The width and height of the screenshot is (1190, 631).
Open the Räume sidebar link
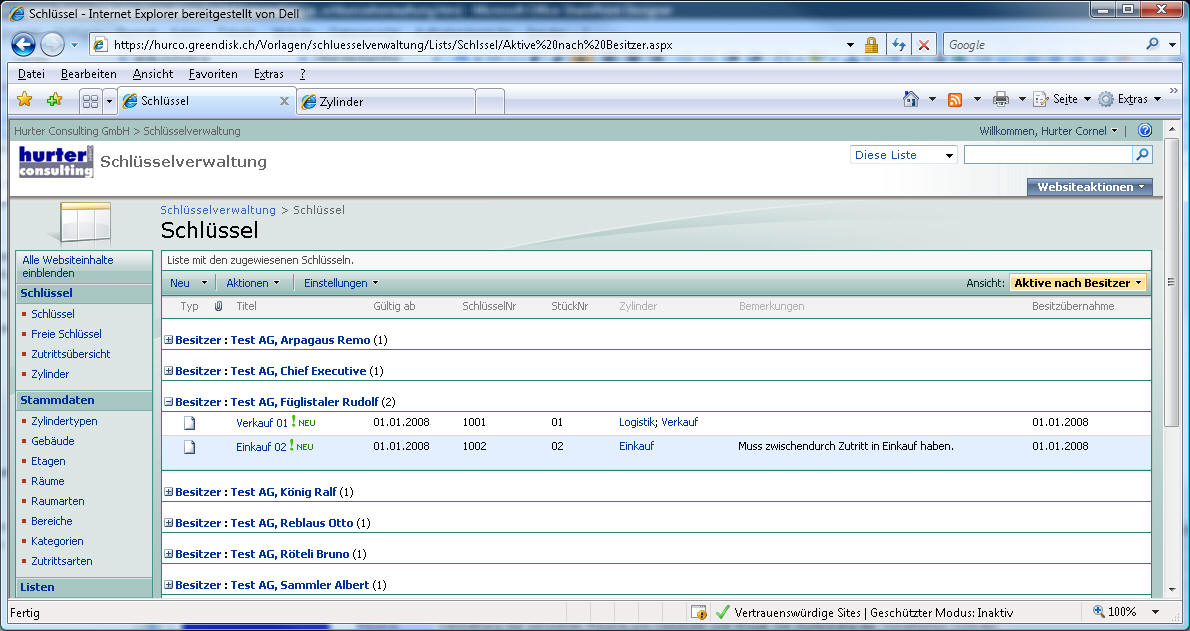pyautogui.click(x=48, y=481)
